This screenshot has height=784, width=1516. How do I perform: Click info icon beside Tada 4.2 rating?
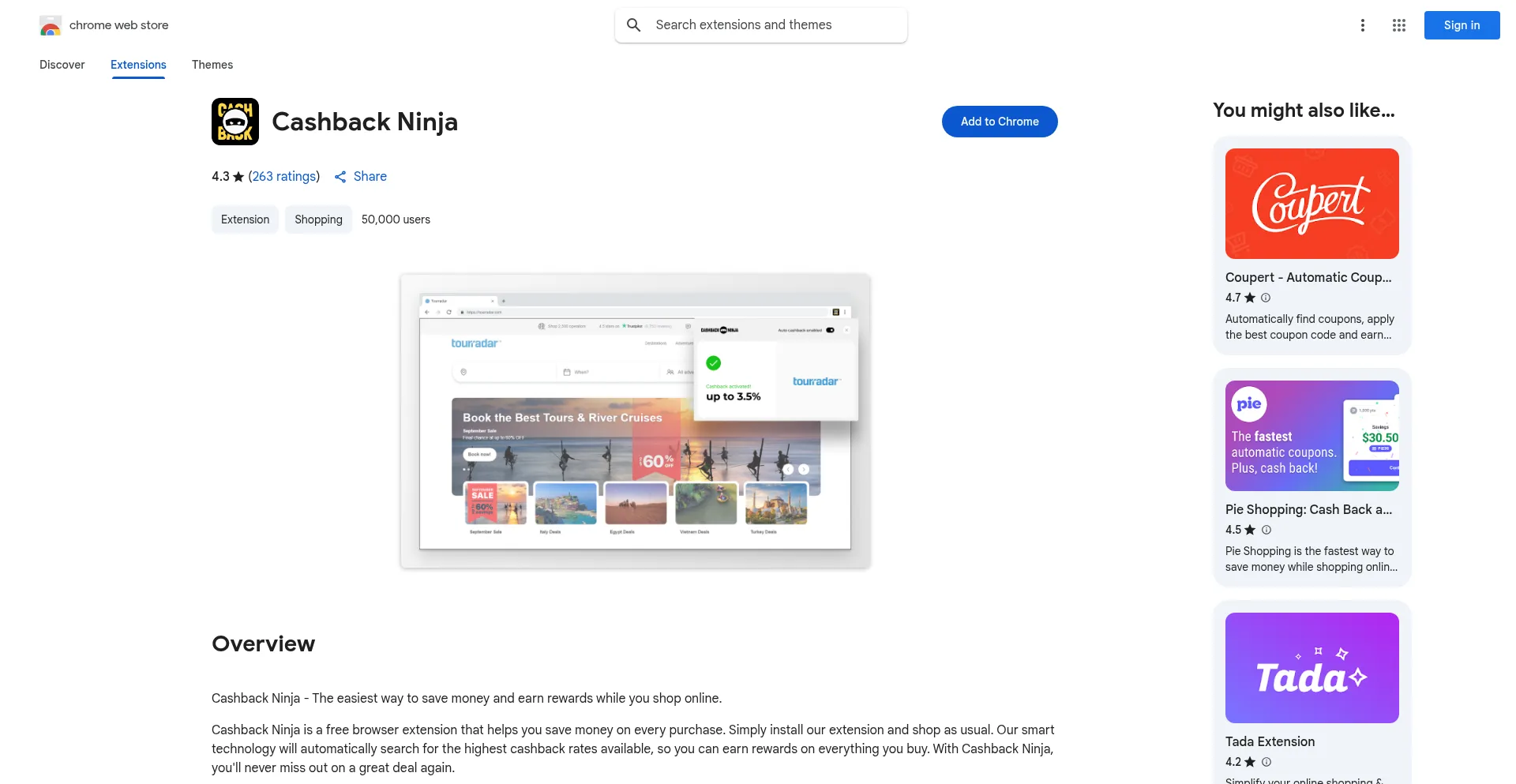tap(1266, 762)
